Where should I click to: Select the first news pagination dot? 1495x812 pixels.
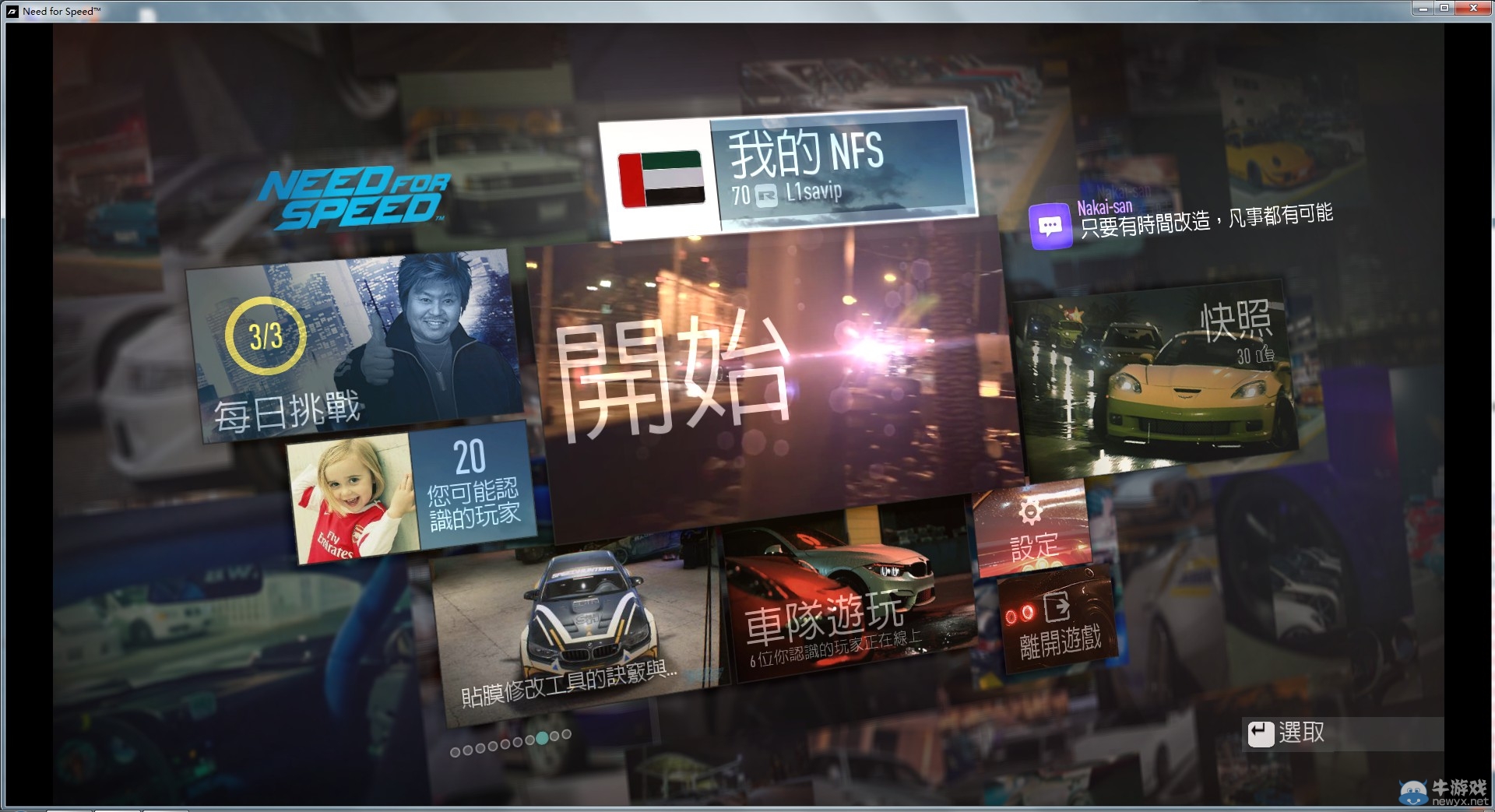[456, 751]
